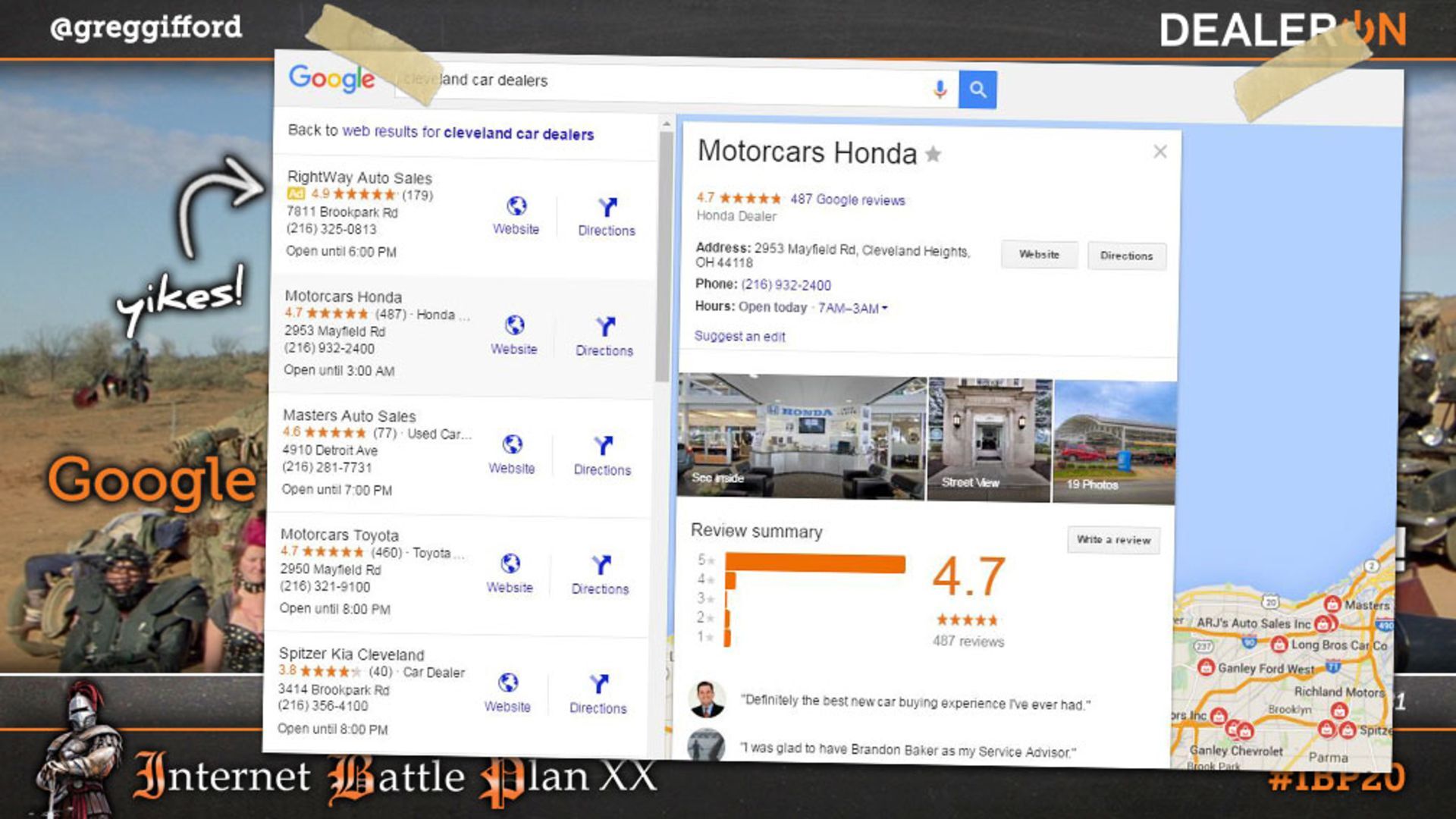Get directions to RightWay Auto Sales icon
Screen dimensions: 1456x819
(607, 207)
